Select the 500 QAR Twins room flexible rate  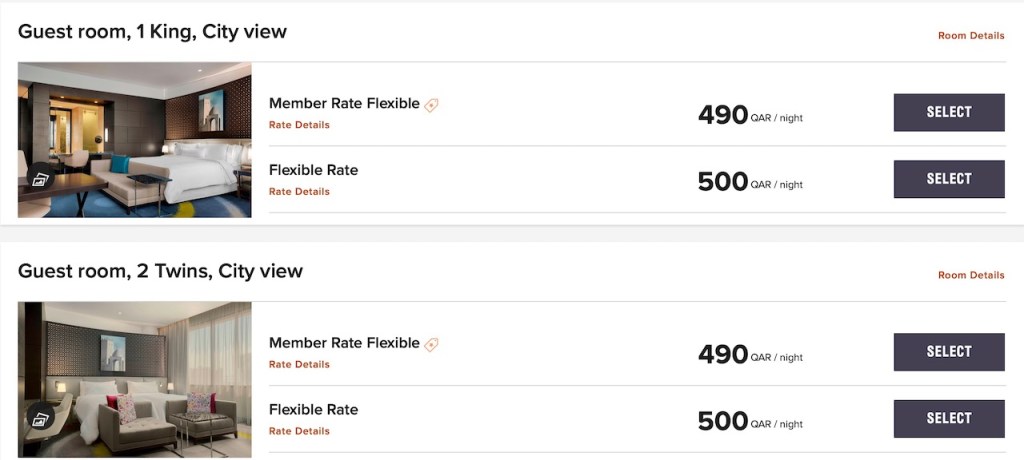point(948,418)
